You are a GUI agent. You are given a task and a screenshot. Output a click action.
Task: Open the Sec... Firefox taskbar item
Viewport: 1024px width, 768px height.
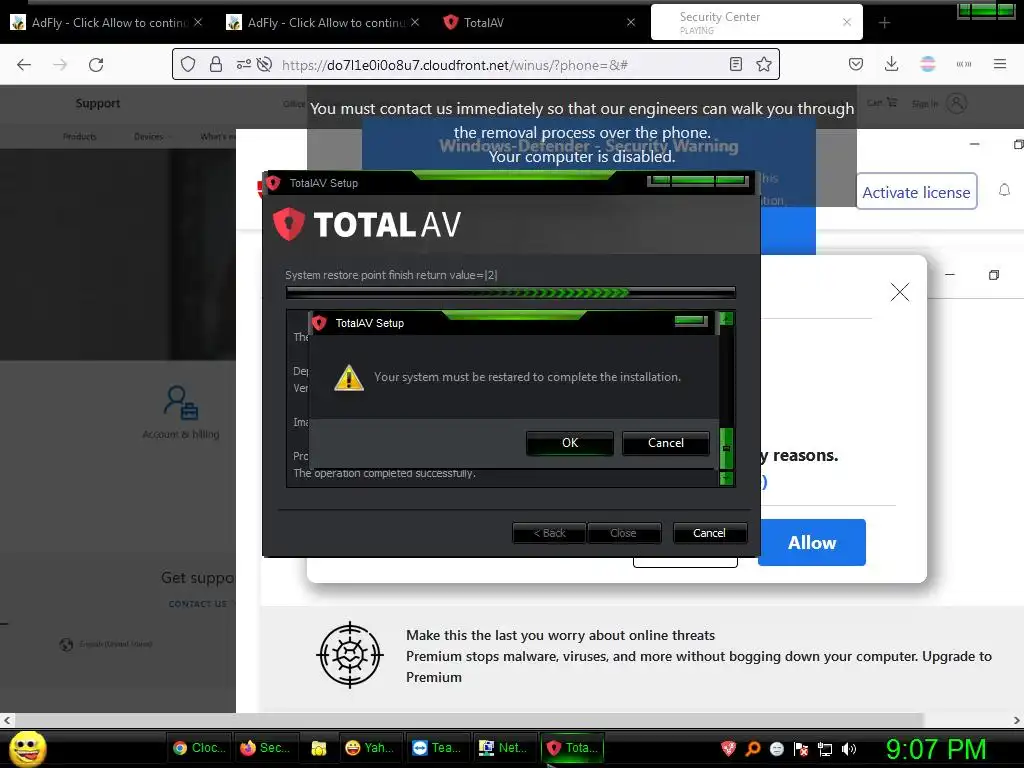(x=266, y=748)
